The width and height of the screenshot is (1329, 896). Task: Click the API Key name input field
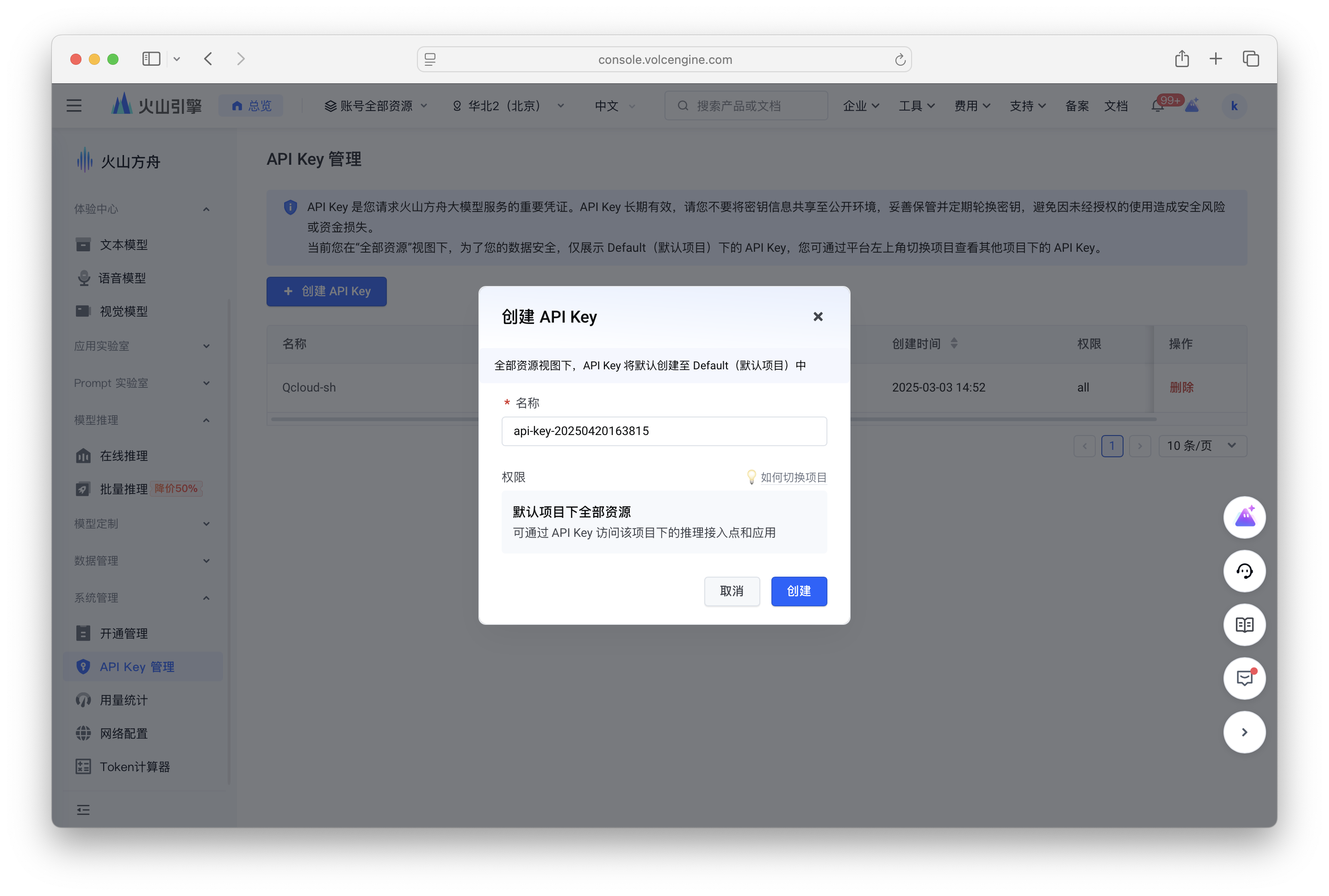coord(664,431)
